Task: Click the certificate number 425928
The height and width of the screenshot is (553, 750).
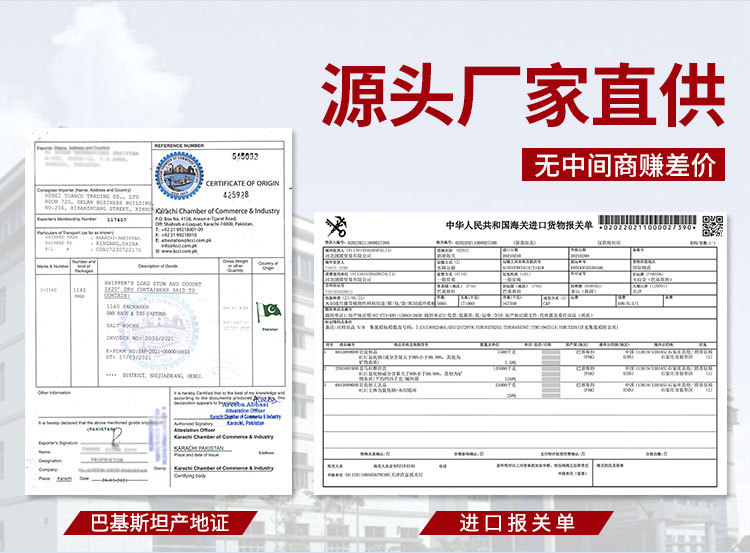Action: (x=236, y=195)
